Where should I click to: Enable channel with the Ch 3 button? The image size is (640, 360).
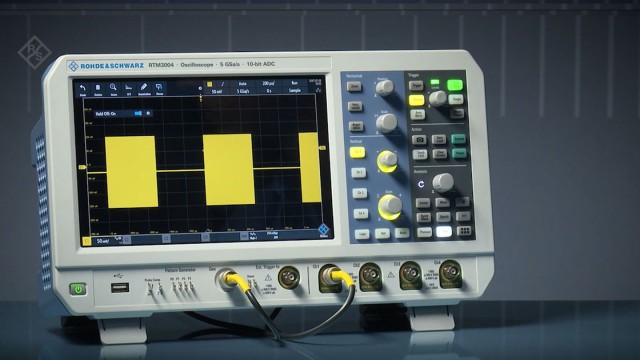[360, 193]
